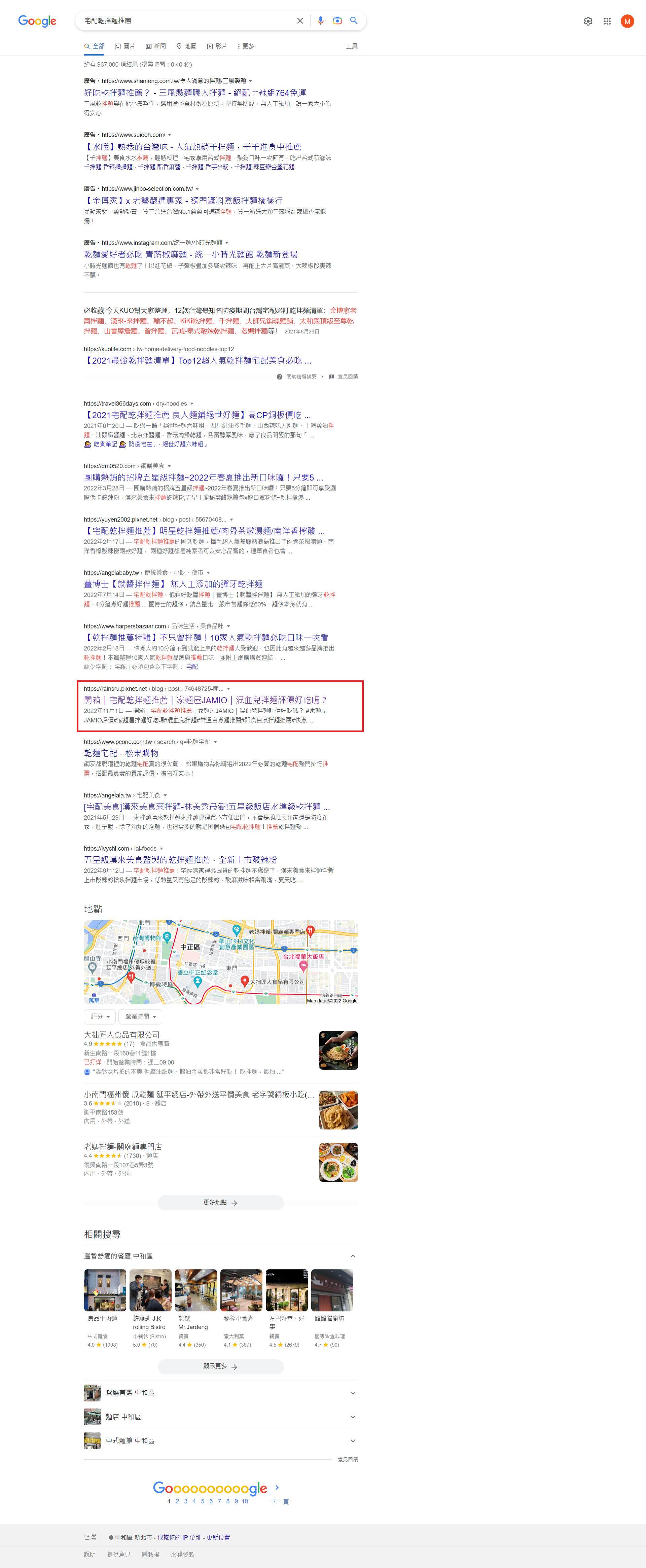
Task: Open the harpersbazaar 乾拌麵推薦特輯 result
Action: pos(206,638)
